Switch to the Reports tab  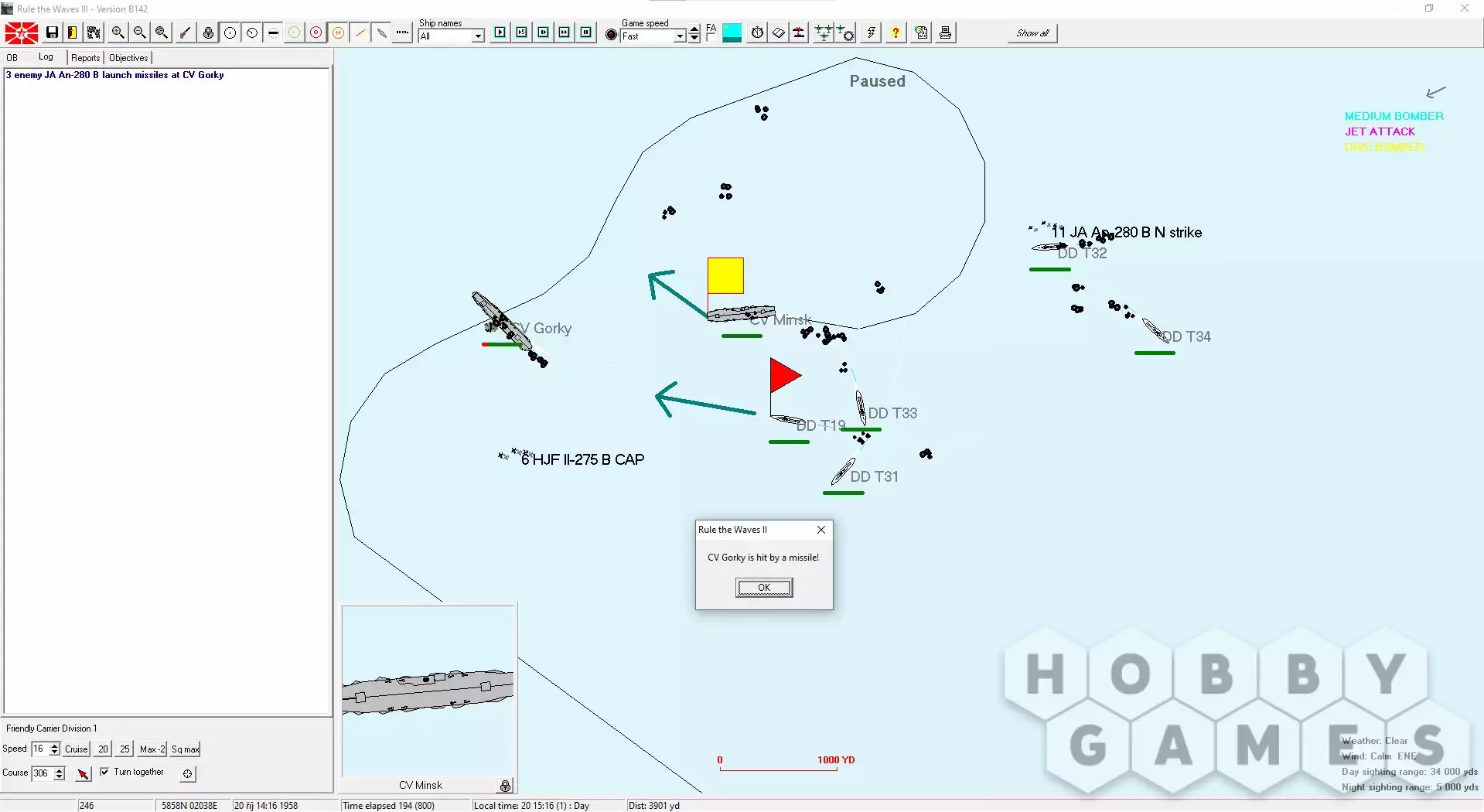(x=85, y=58)
